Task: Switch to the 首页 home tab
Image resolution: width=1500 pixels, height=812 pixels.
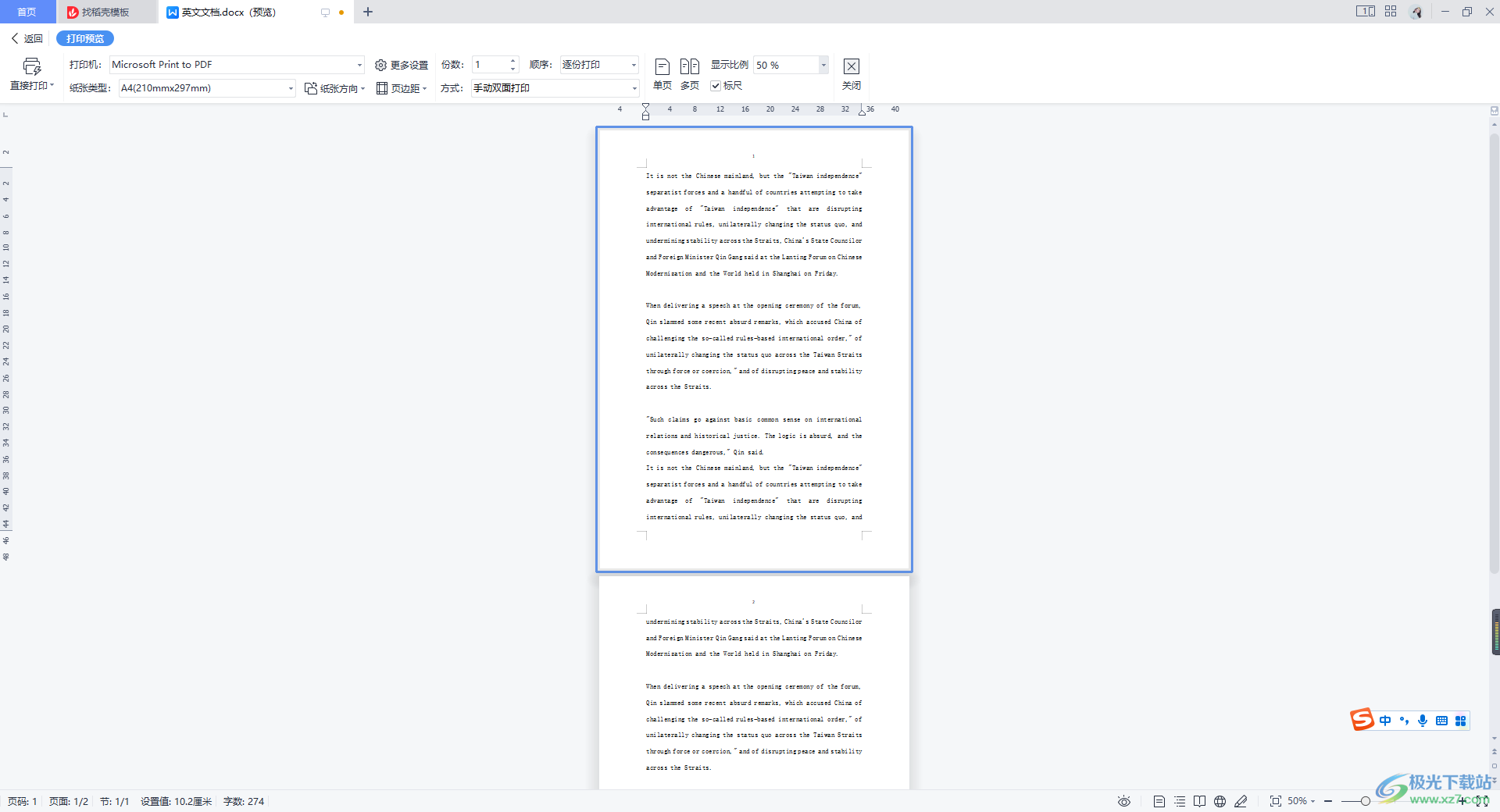Action: coord(27,12)
